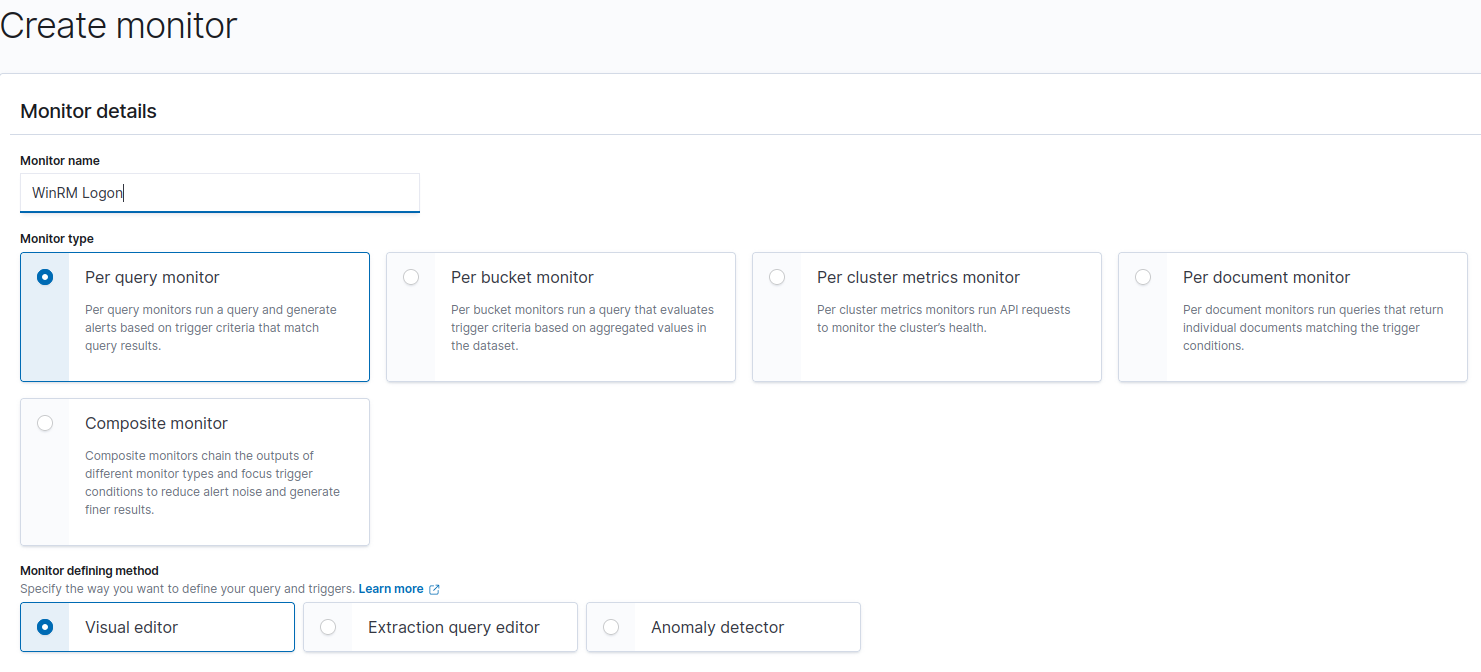The height and width of the screenshot is (672, 1481).
Task: Click the Monitor details section heading
Action: [89, 112]
